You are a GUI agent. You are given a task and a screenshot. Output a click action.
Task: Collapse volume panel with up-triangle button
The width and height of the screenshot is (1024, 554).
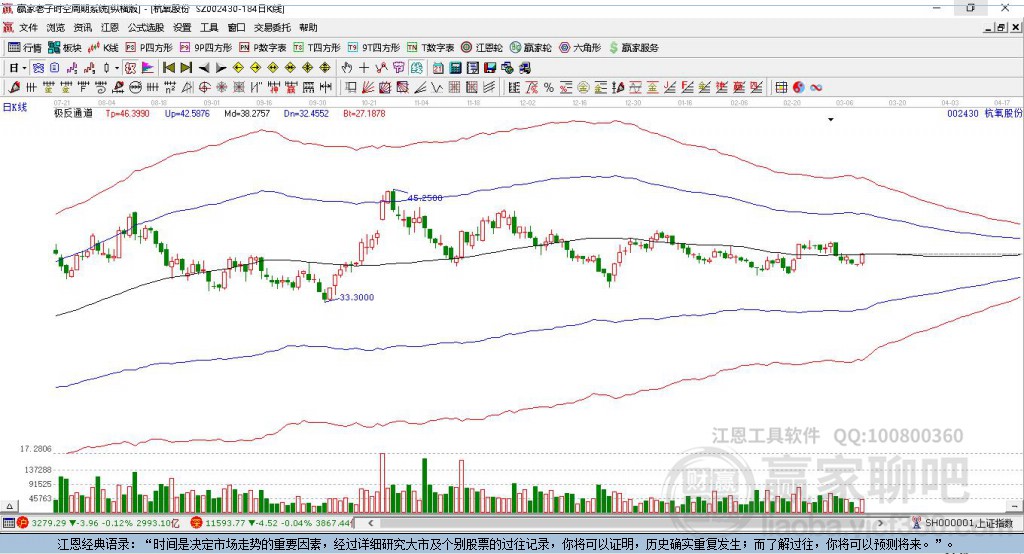(x=9, y=506)
